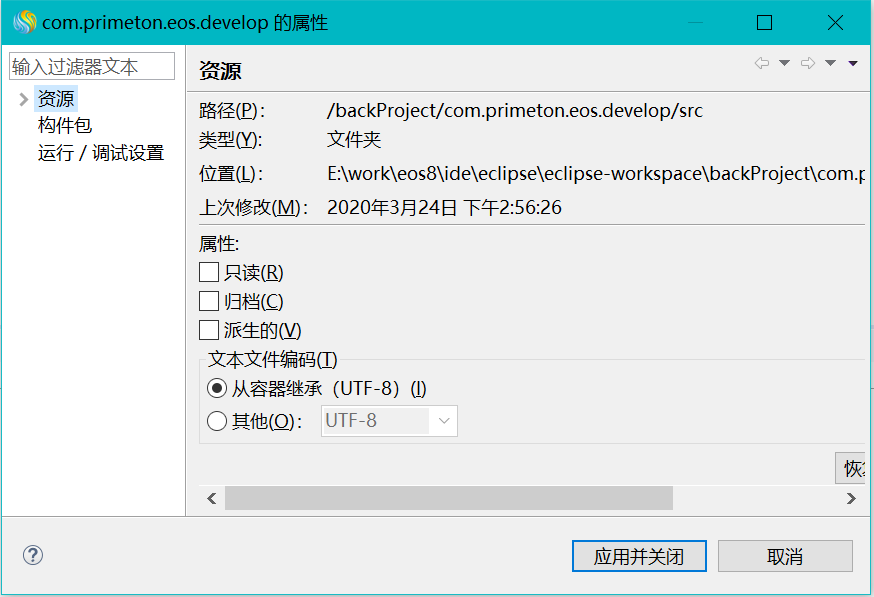Click the 应用并关闭 button

click(x=639, y=556)
